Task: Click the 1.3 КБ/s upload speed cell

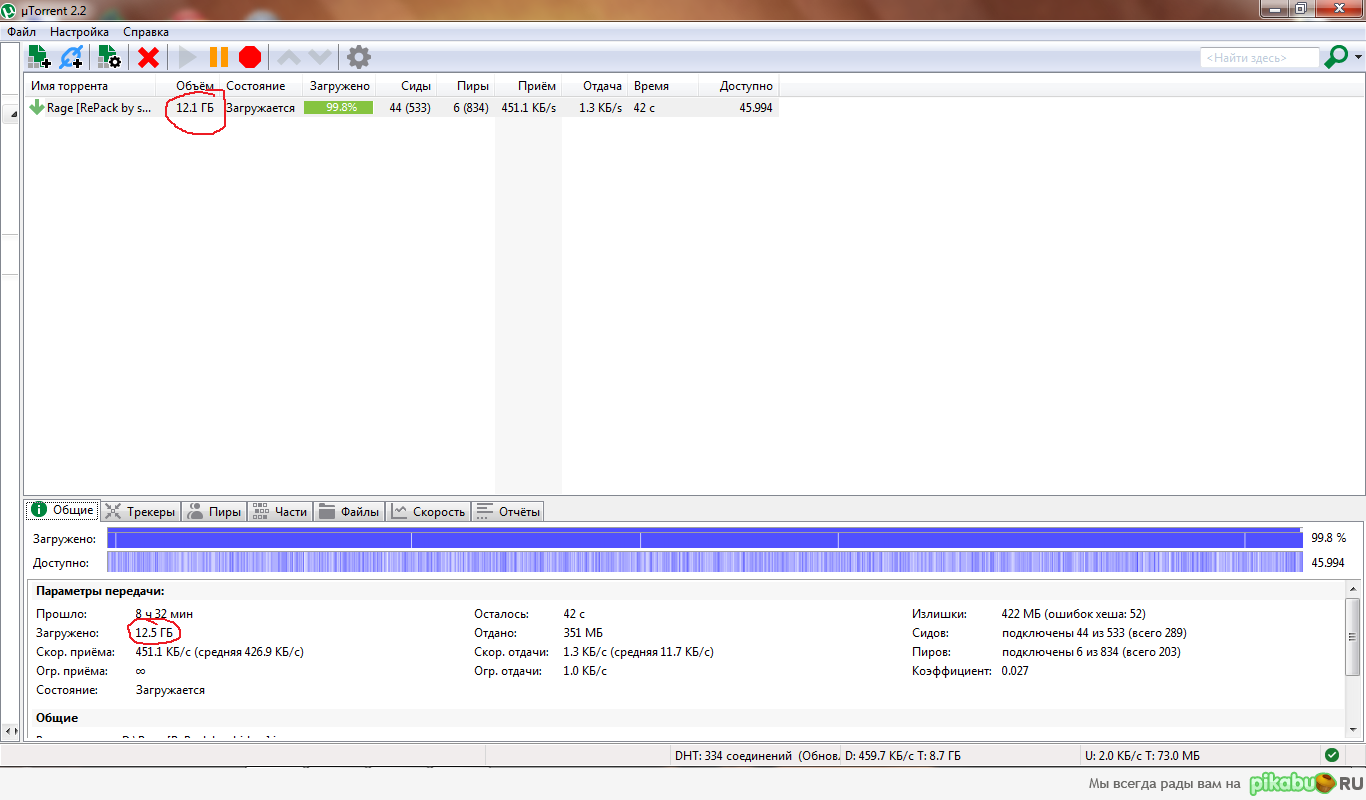Action: tap(600, 107)
